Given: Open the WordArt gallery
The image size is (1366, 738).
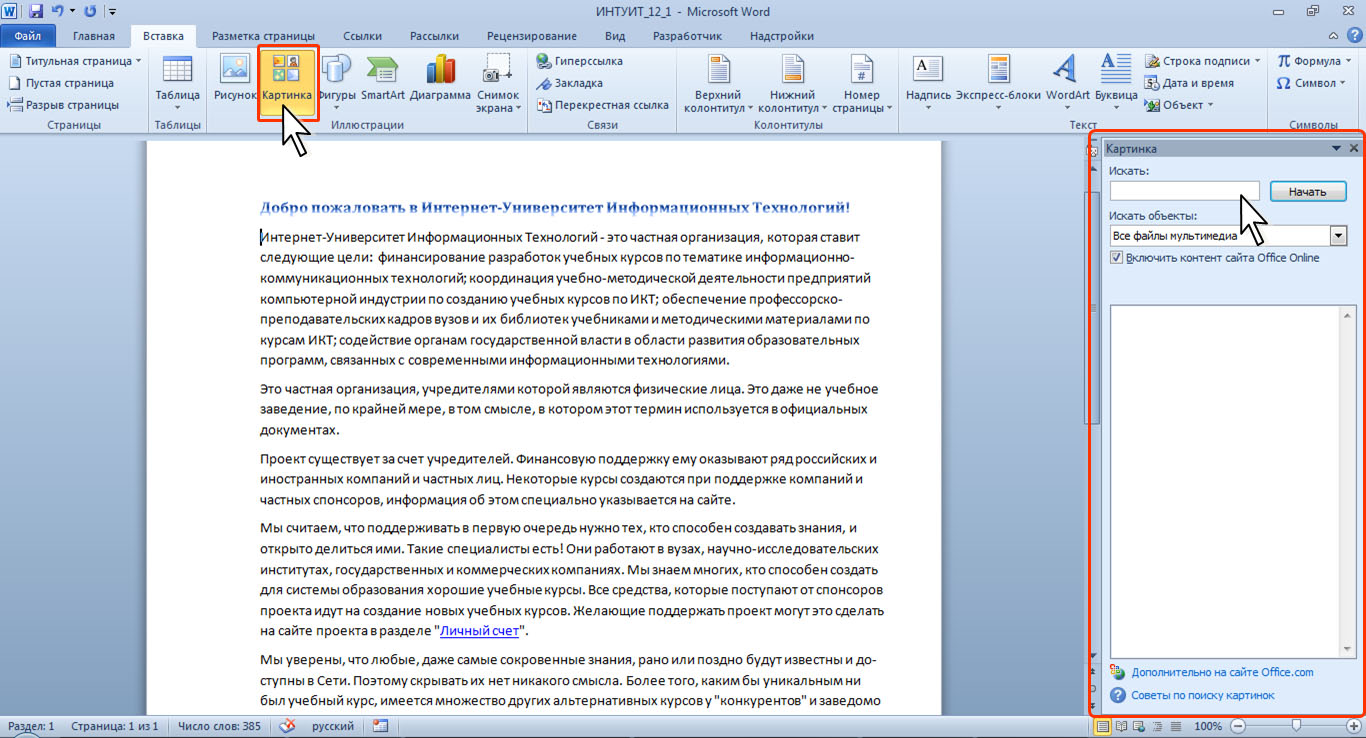Looking at the screenshot, I should 1068,82.
